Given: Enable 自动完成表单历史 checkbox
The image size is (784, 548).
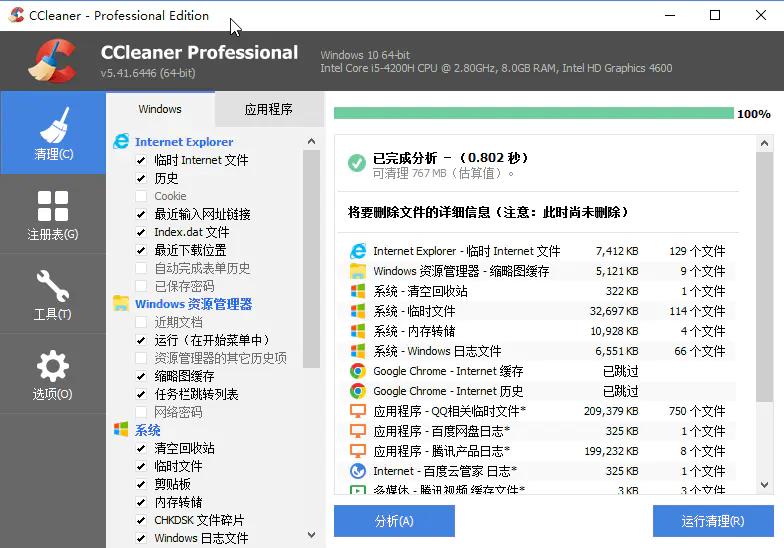Looking at the screenshot, I should pos(142,268).
